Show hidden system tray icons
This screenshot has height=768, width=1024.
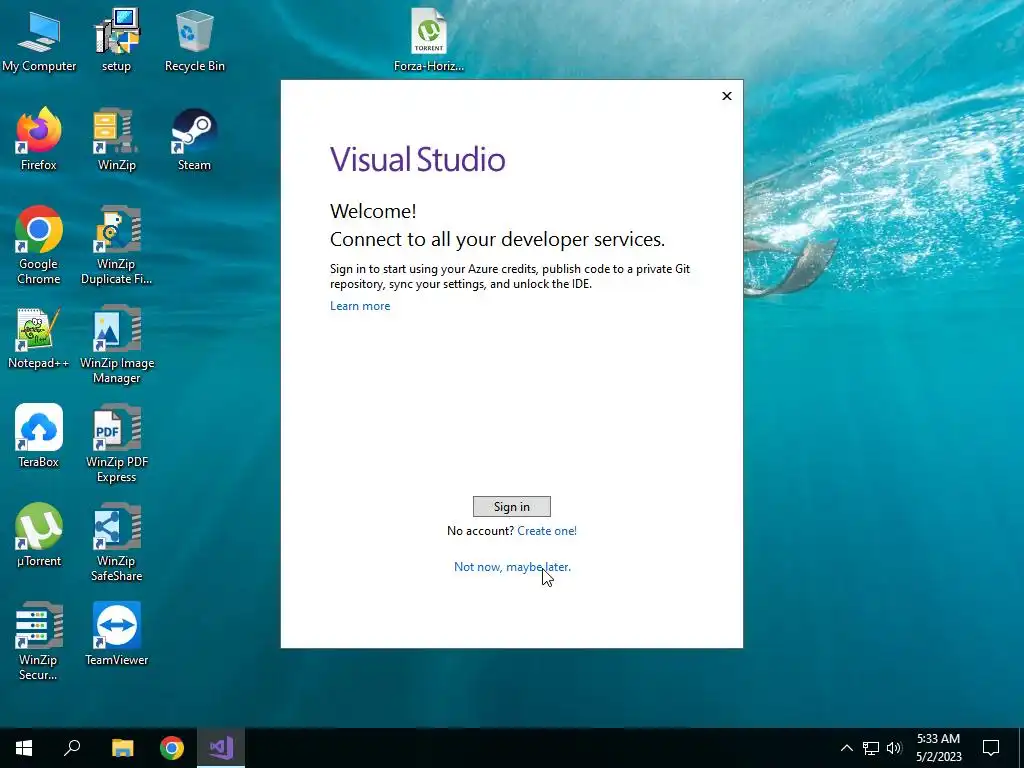pos(846,748)
